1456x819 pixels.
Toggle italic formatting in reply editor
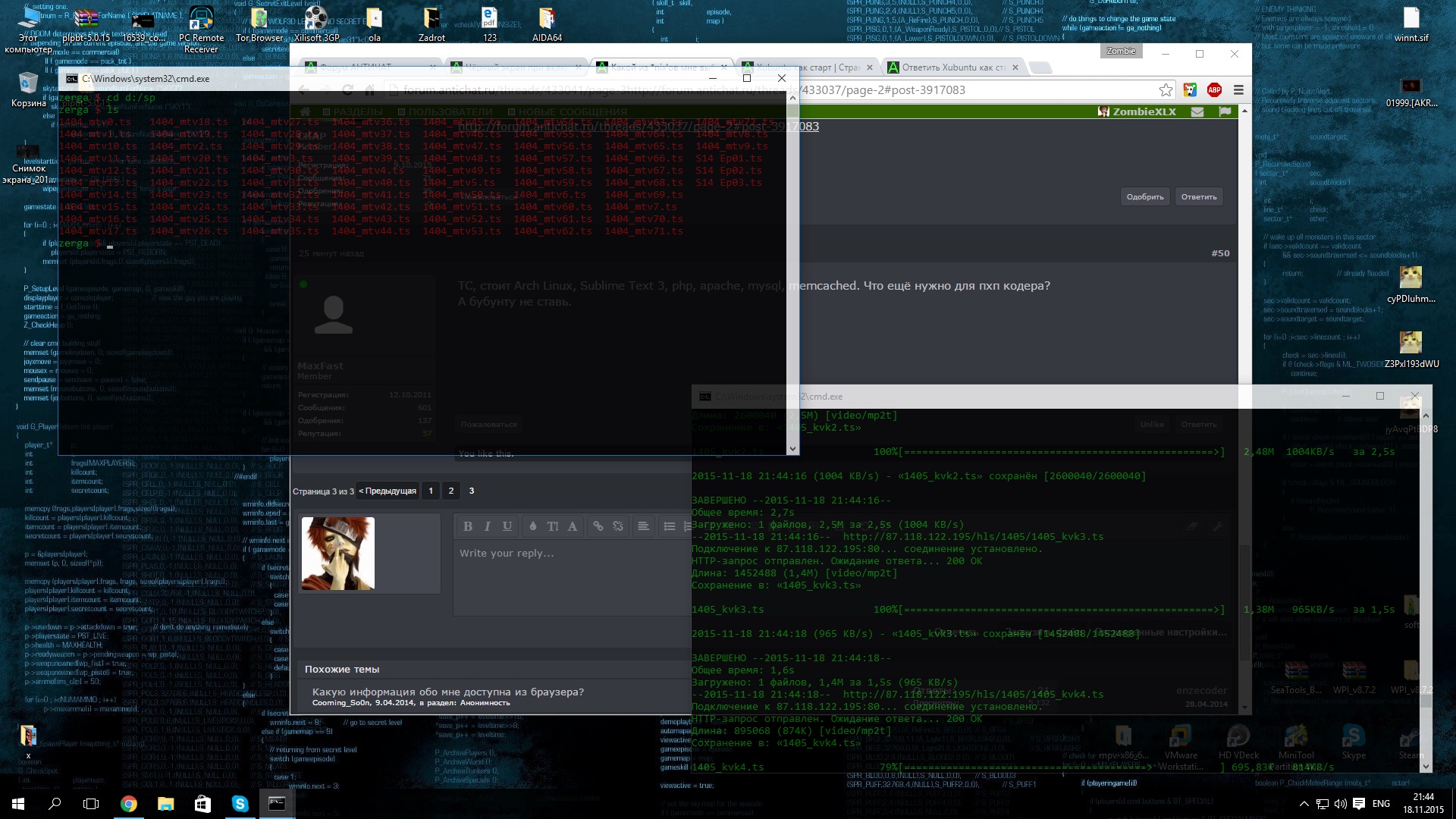[488, 526]
